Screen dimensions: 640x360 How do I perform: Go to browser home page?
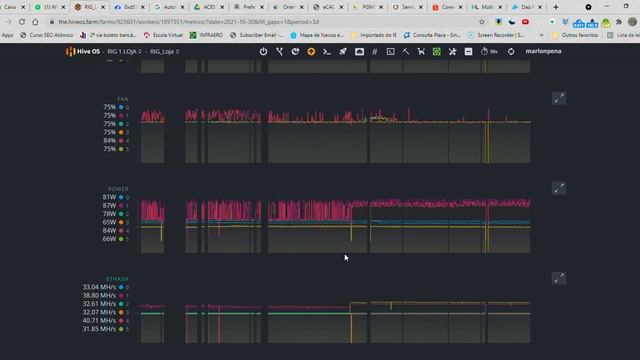(36, 22)
